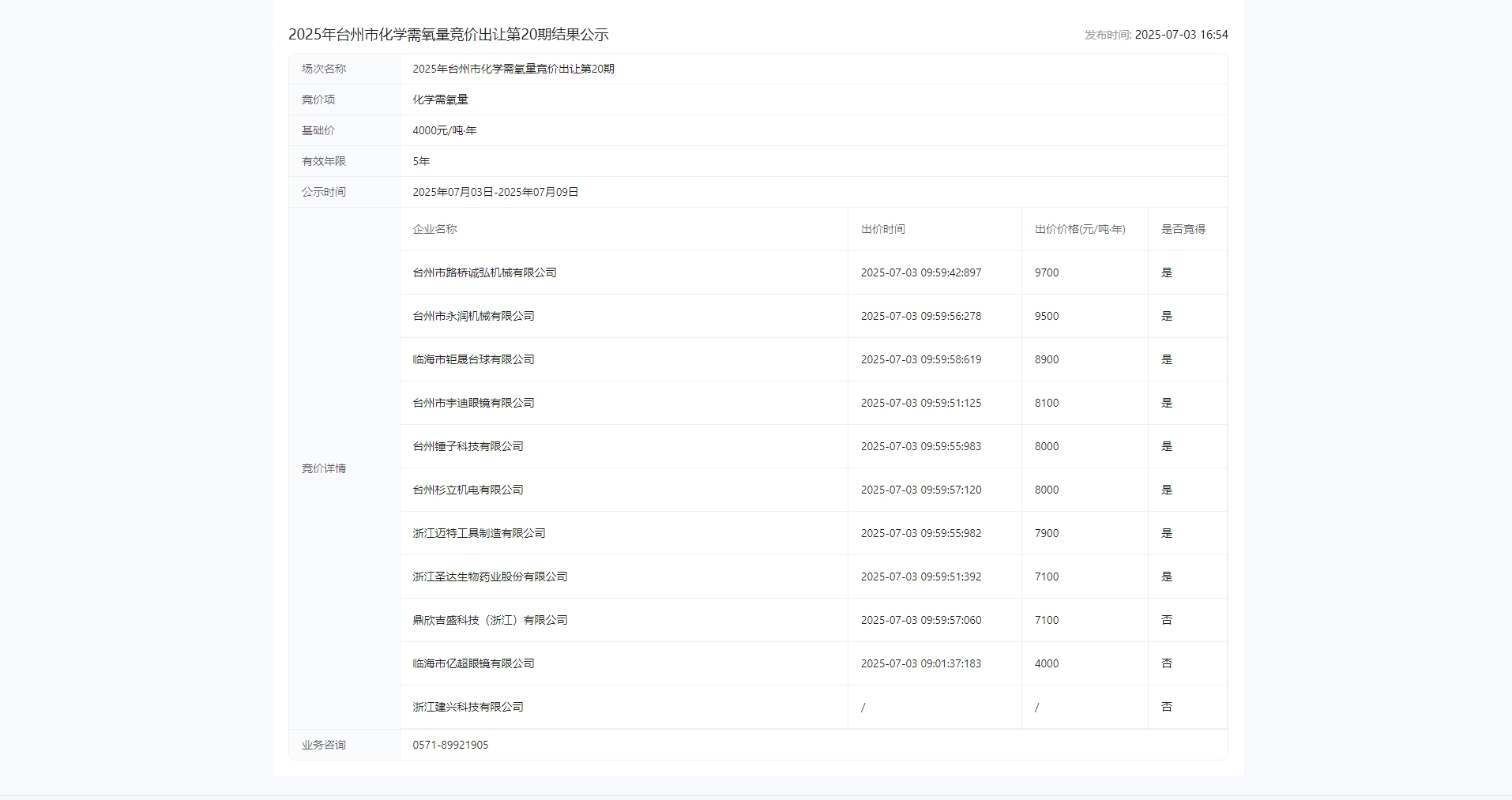This screenshot has width=1512, height=800.
Task: Click the 否 result for 临海市亿超眼镜
Action: (1167, 663)
